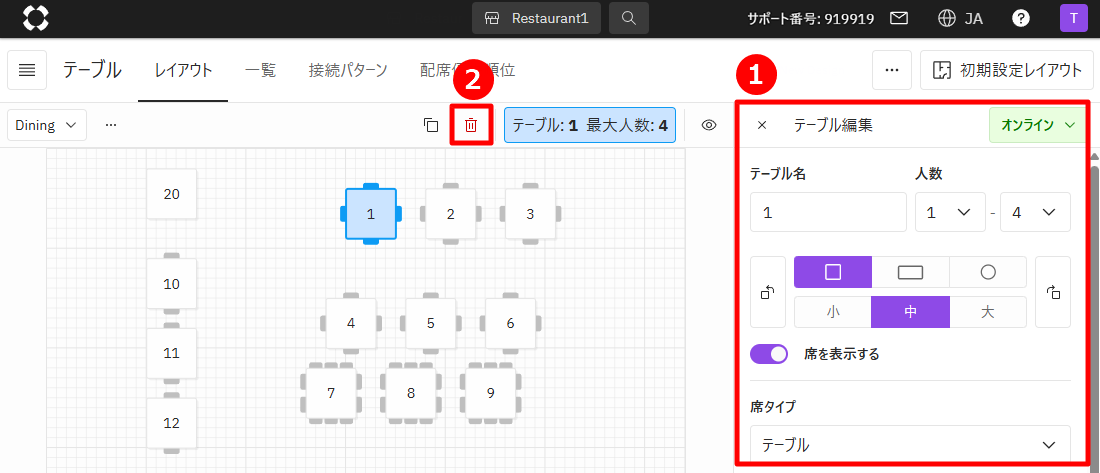The height and width of the screenshot is (473, 1100).
Task: Open the hamburger navigation menu
Action: point(27,70)
